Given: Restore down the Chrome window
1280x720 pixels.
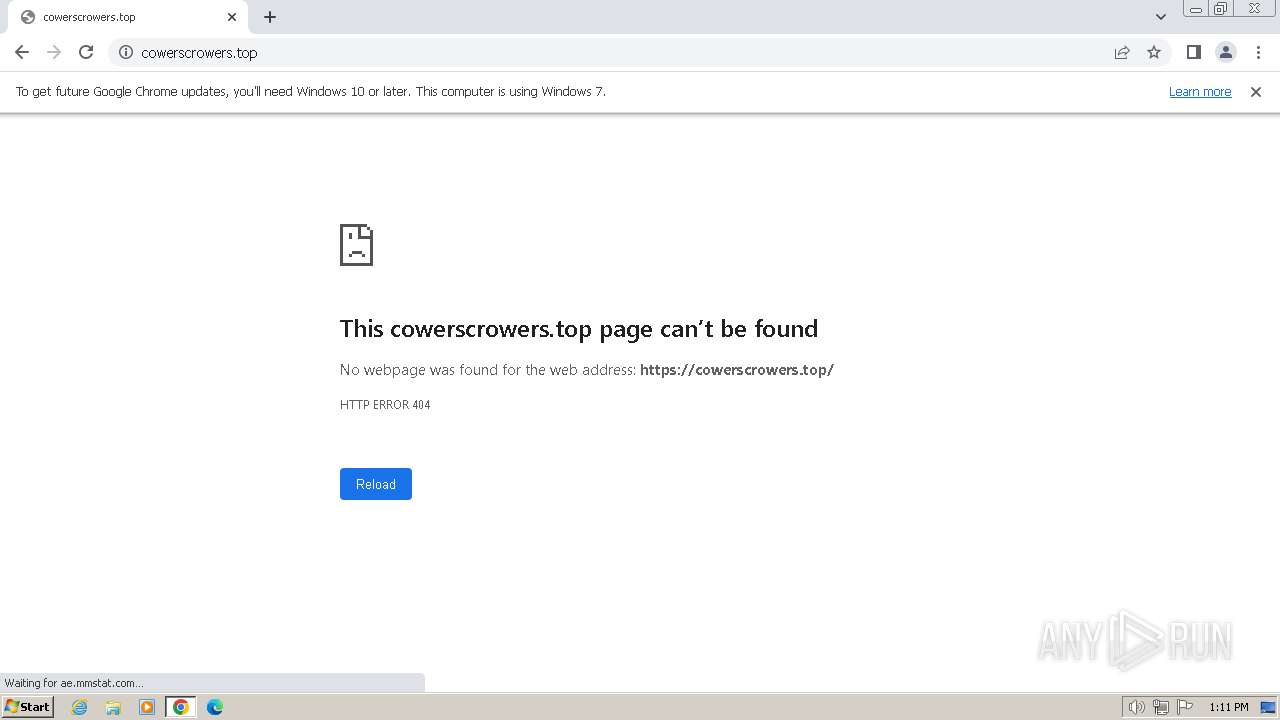Looking at the screenshot, I should click(1221, 9).
